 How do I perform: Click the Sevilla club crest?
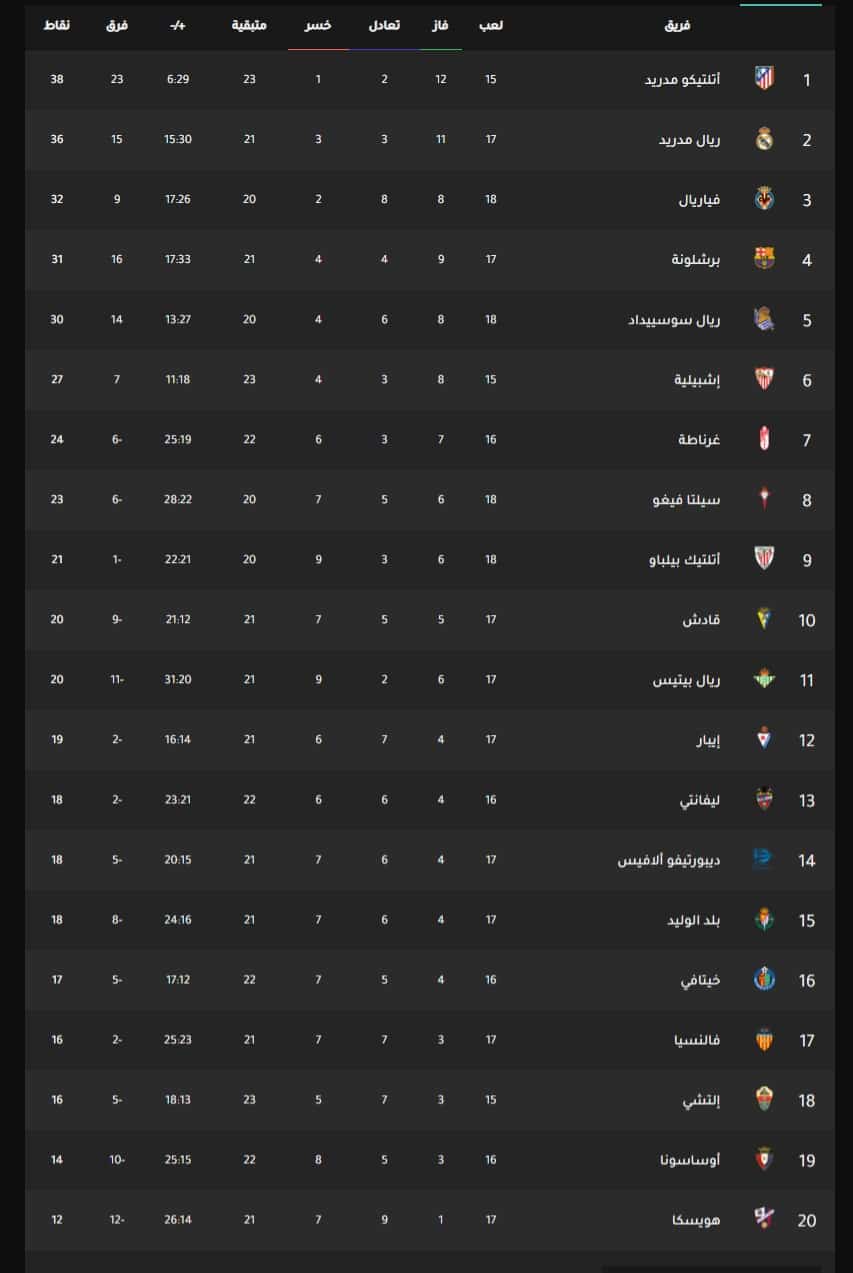(x=764, y=379)
